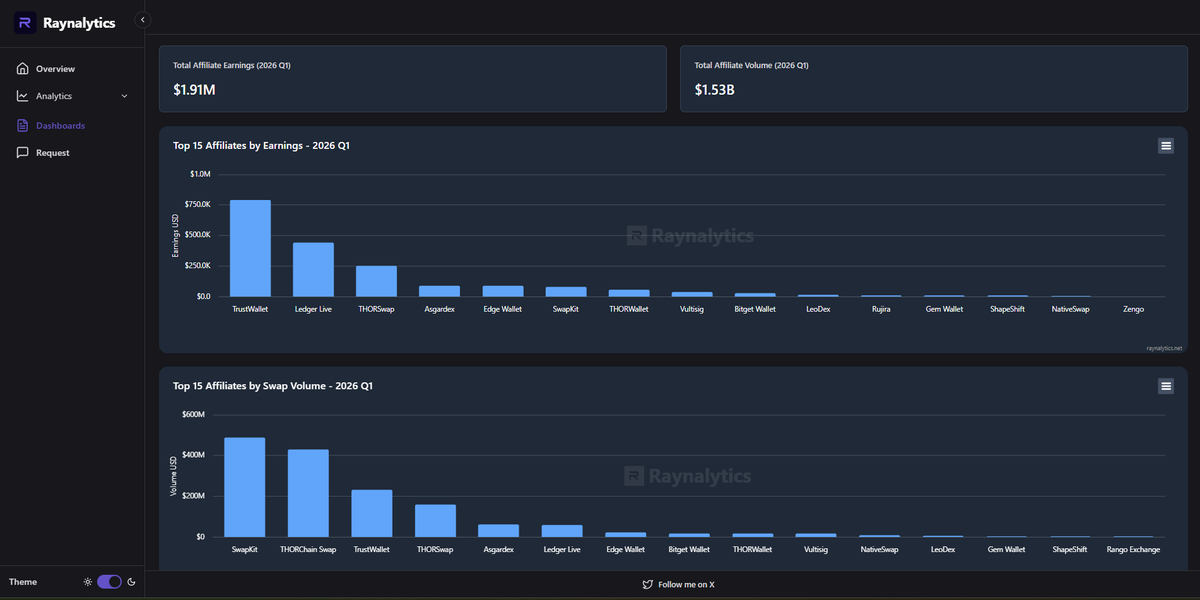Click the THORWallet bar in Earnings chart

click(629, 293)
